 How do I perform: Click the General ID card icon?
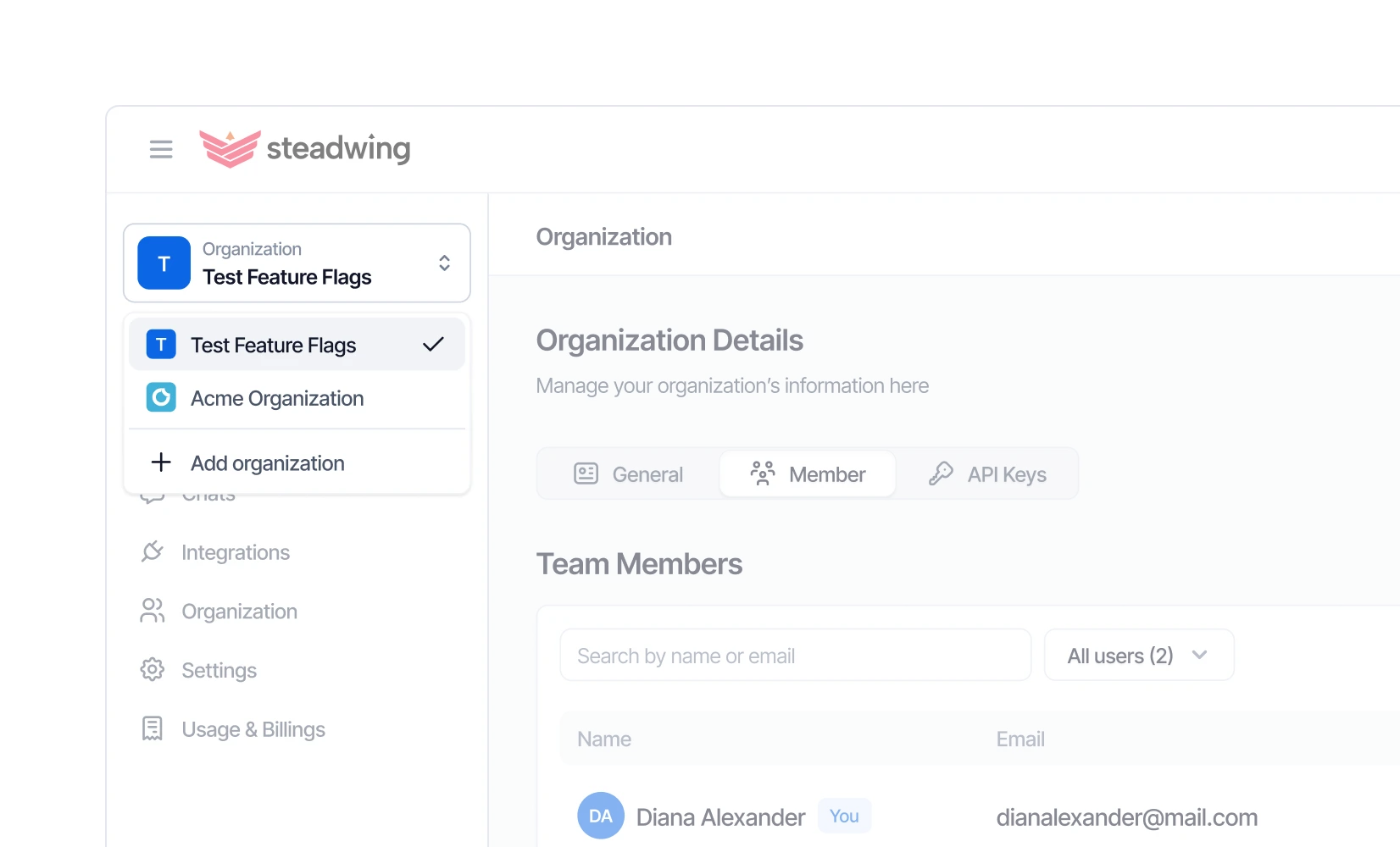click(x=586, y=473)
